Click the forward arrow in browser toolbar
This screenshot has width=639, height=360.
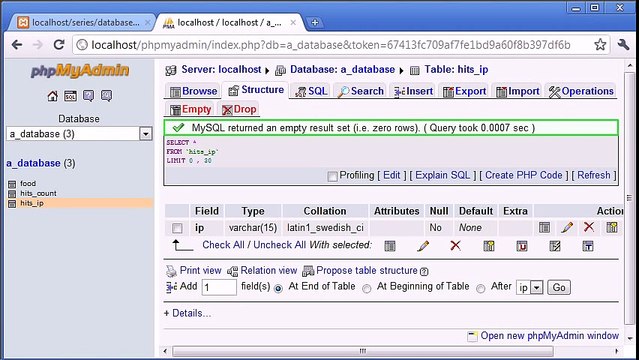click(37, 44)
